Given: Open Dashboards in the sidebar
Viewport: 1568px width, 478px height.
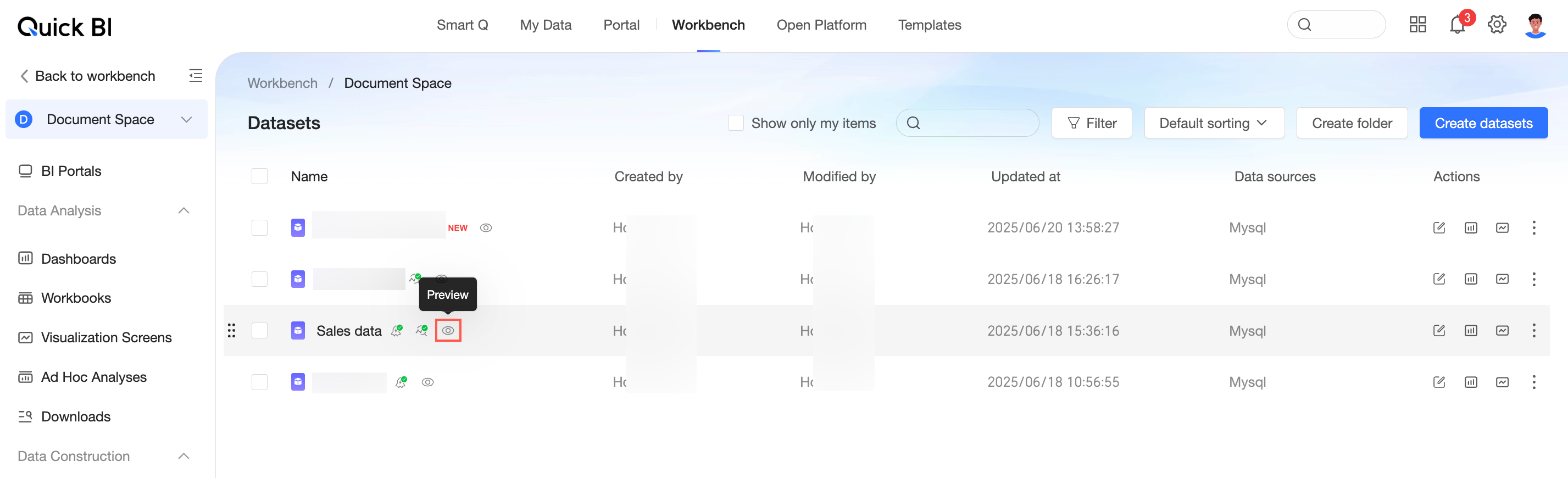Looking at the screenshot, I should click(79, 259).
